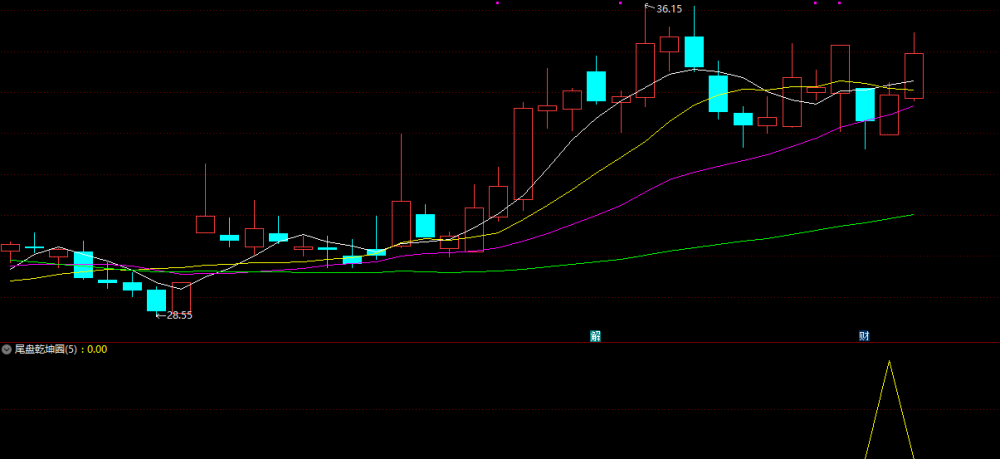Screen dimensions: 1000x459
Task: Expand the 尾盘乾坤圈 indicator dropdown arrow
Action: (7, 349)
